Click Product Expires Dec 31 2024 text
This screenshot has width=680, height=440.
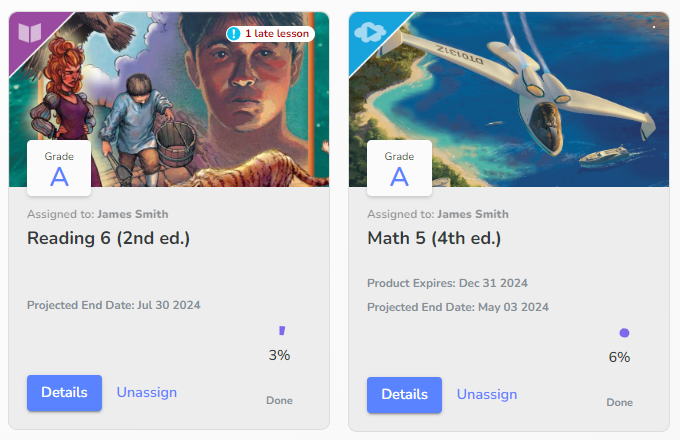pos(448,283)
